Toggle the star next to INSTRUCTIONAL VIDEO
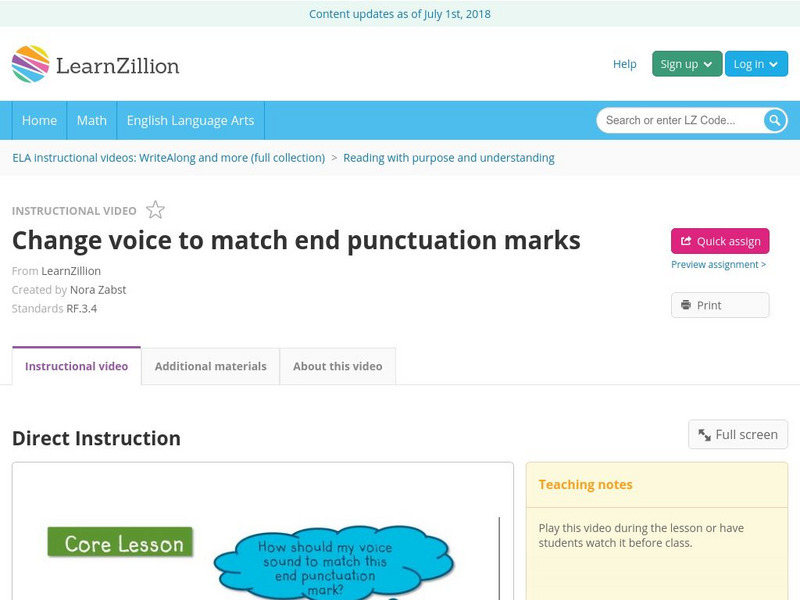Image resolution: width=800 pixels, height=600 pixels. coord(155,210)
